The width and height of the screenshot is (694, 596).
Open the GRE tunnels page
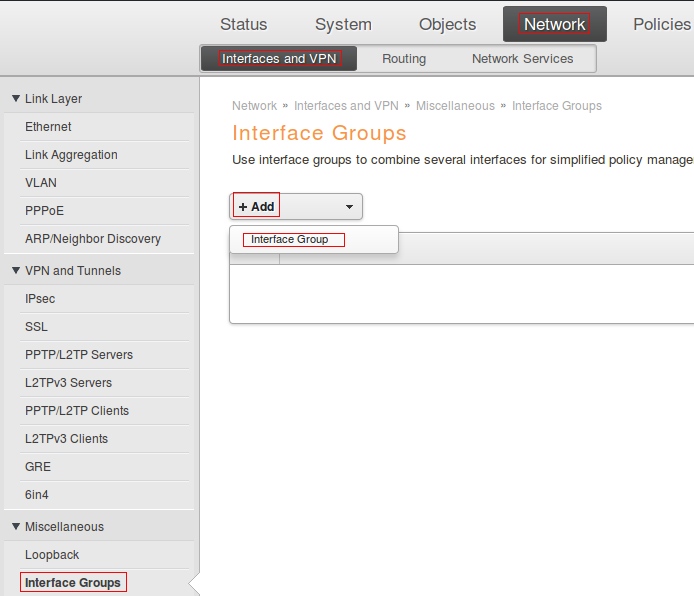pyautogui.click(x=38, y=467)
